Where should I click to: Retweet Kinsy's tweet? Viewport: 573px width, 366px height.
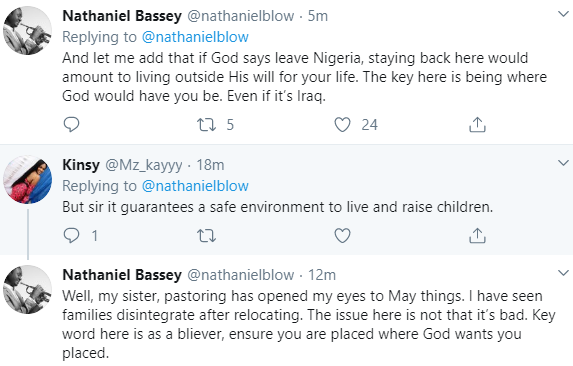pos(206,236)
